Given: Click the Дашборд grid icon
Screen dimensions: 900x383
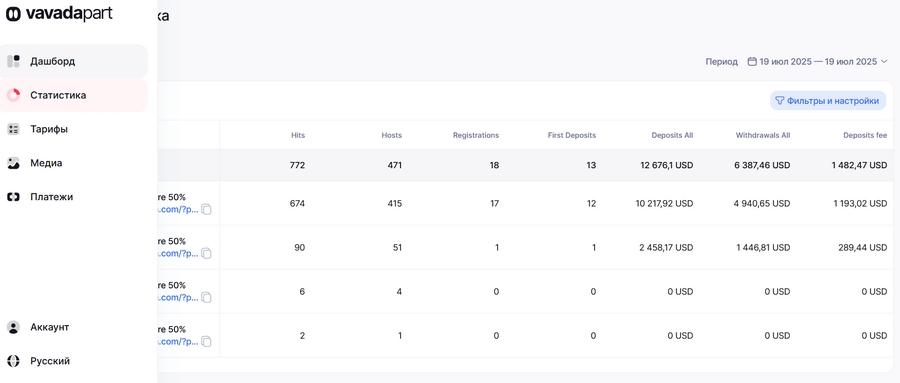Looking at the screenshot, I should (13, 61).
